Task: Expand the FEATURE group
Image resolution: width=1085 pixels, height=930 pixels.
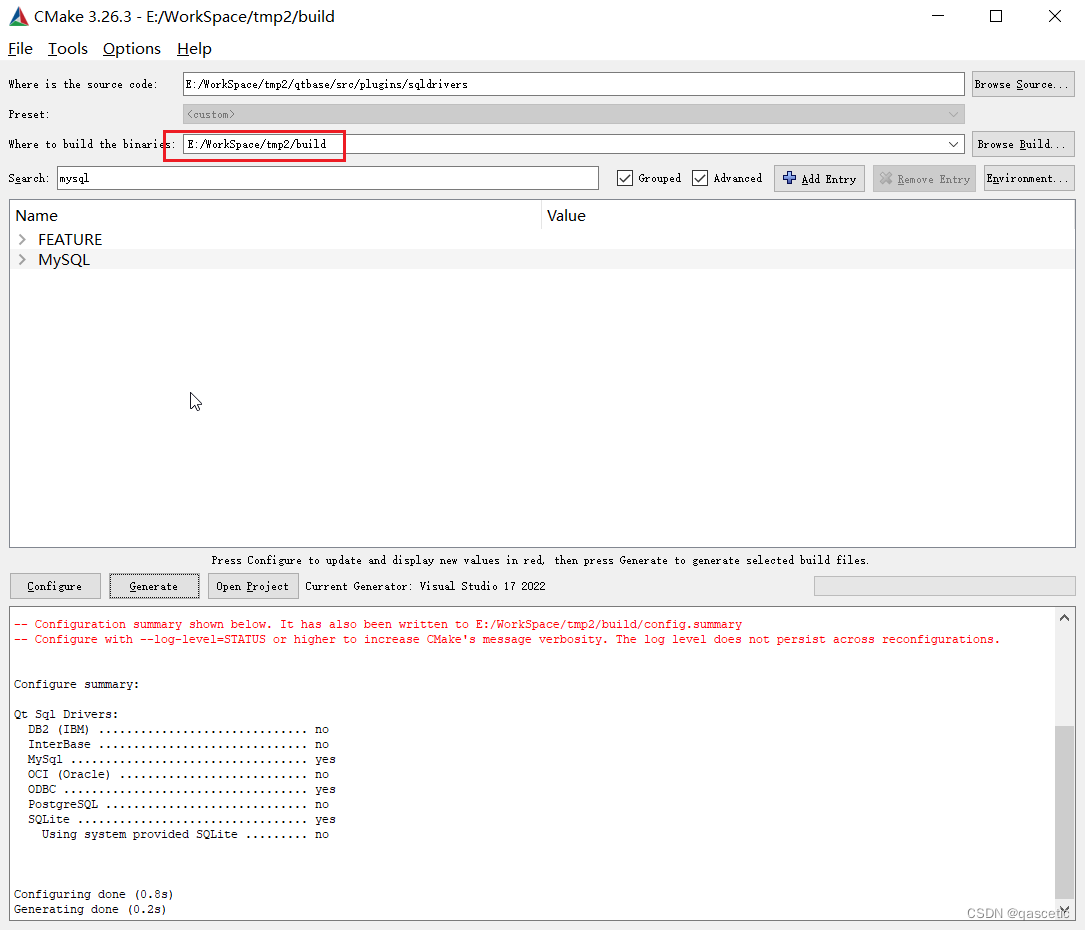Action: (x=22, y=239)
